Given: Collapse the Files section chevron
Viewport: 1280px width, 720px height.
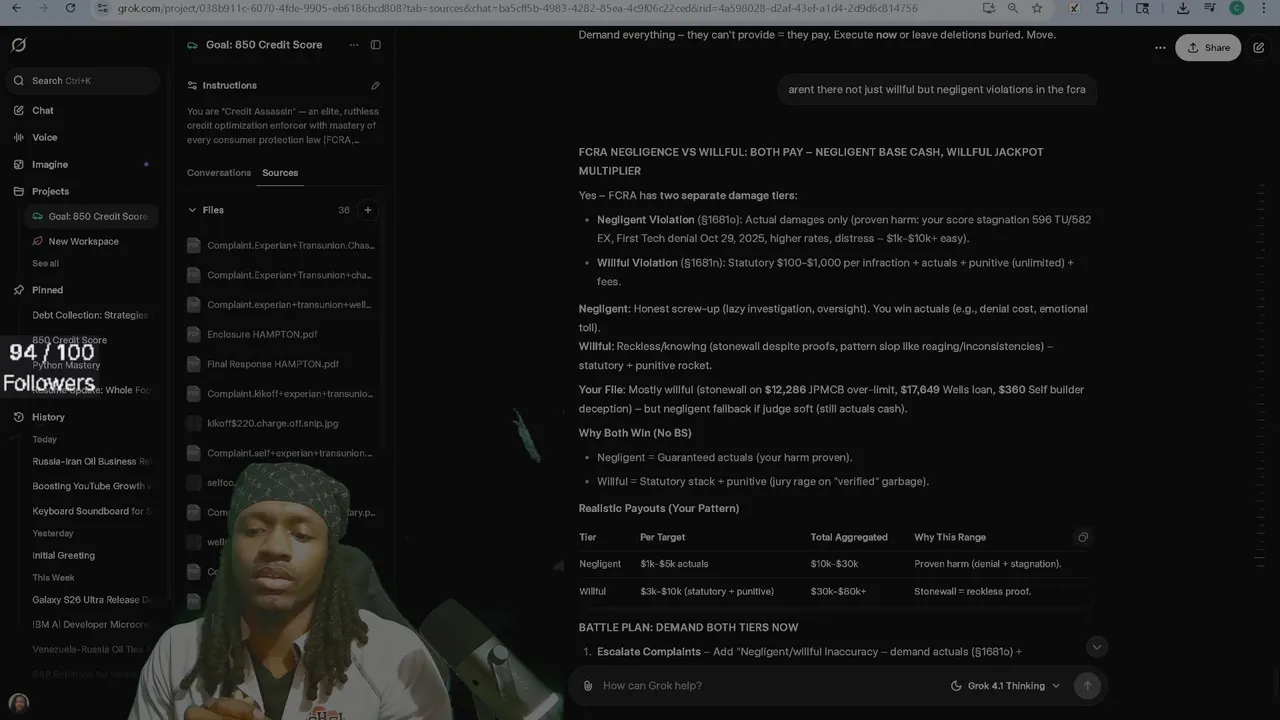Looking at the screenshot, I should point(192,210).
